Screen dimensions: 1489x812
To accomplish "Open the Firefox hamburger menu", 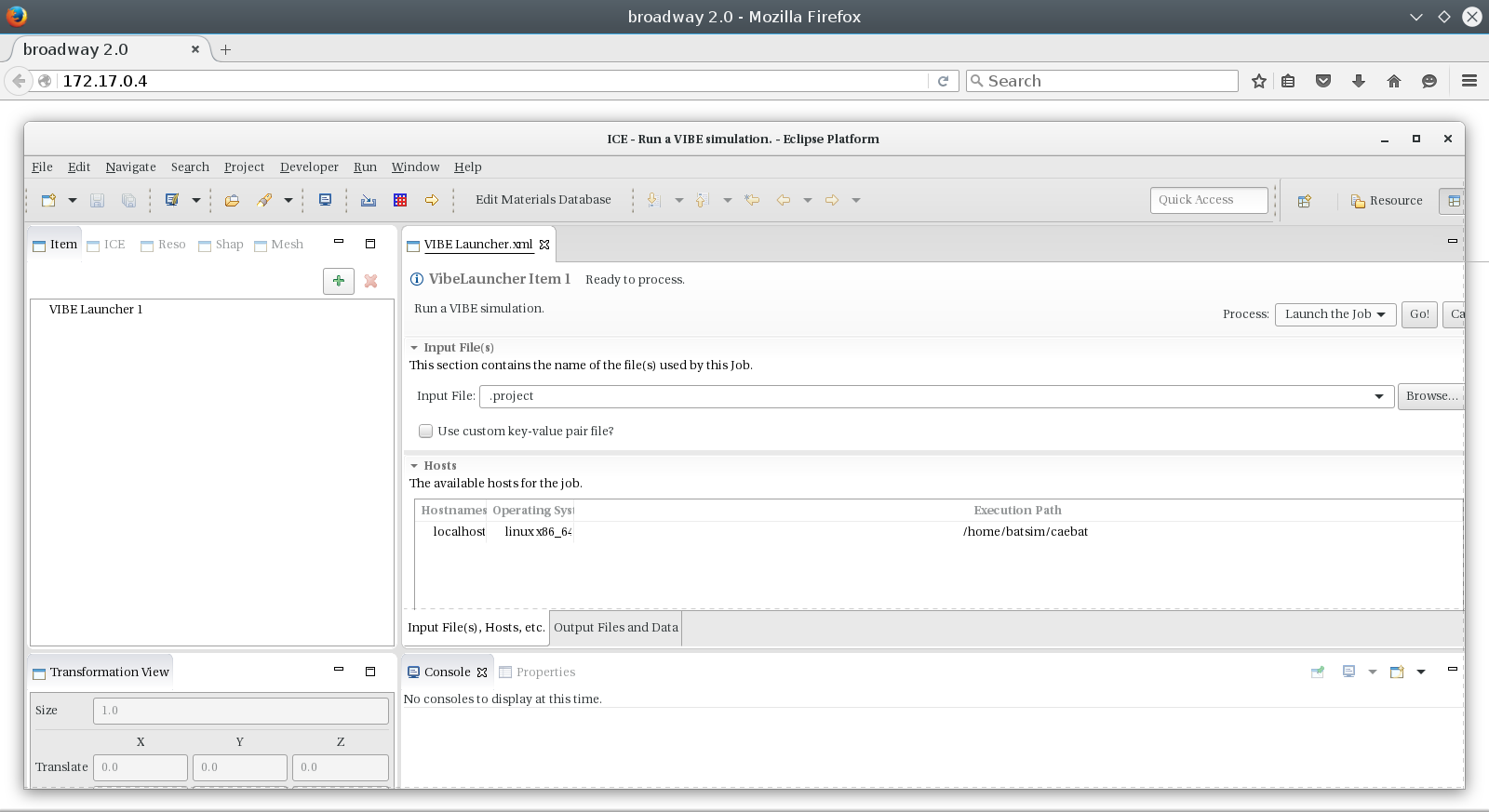I will click(1469, 81).
